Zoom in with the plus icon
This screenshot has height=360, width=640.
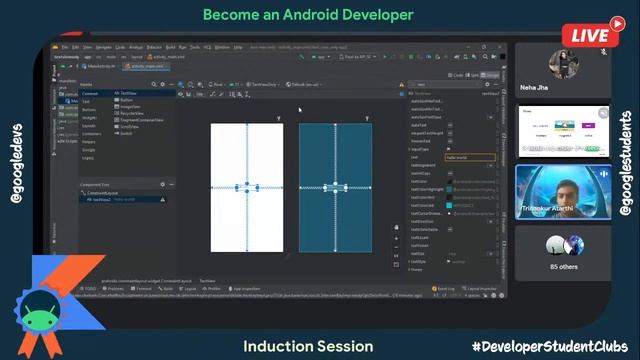396,238
